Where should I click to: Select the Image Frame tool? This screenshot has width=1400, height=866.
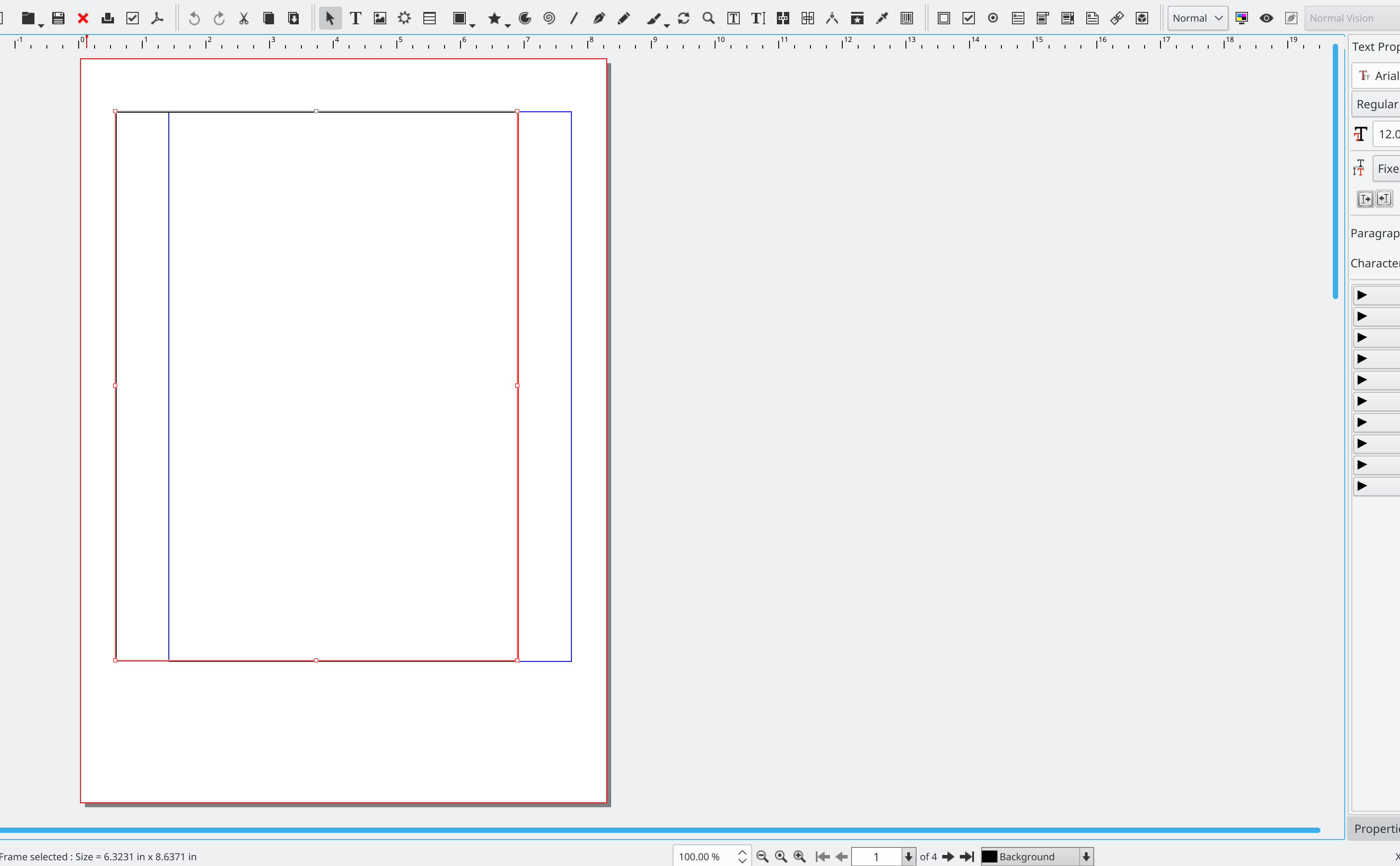380,18
